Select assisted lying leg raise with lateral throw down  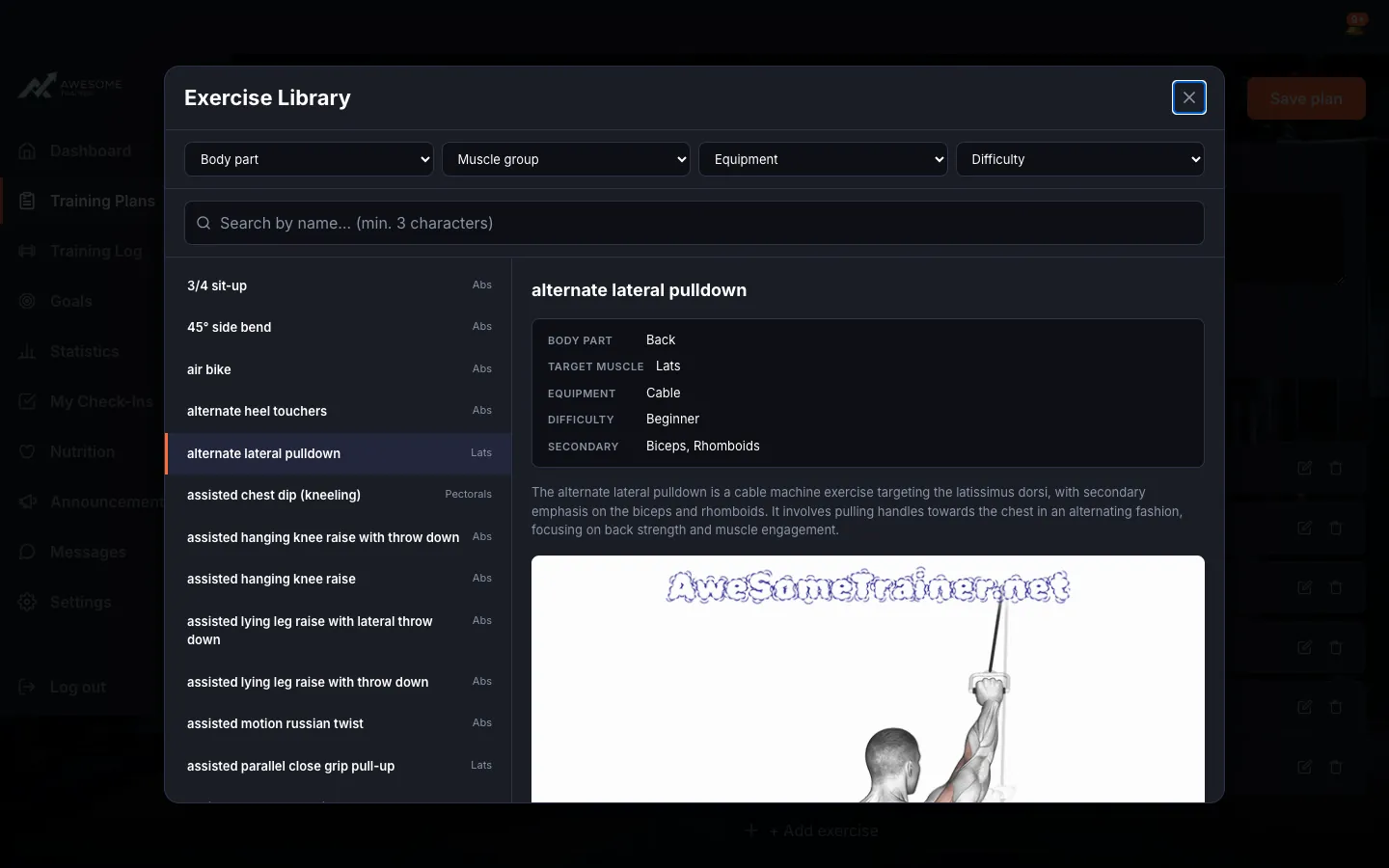(x=339, y=631)
